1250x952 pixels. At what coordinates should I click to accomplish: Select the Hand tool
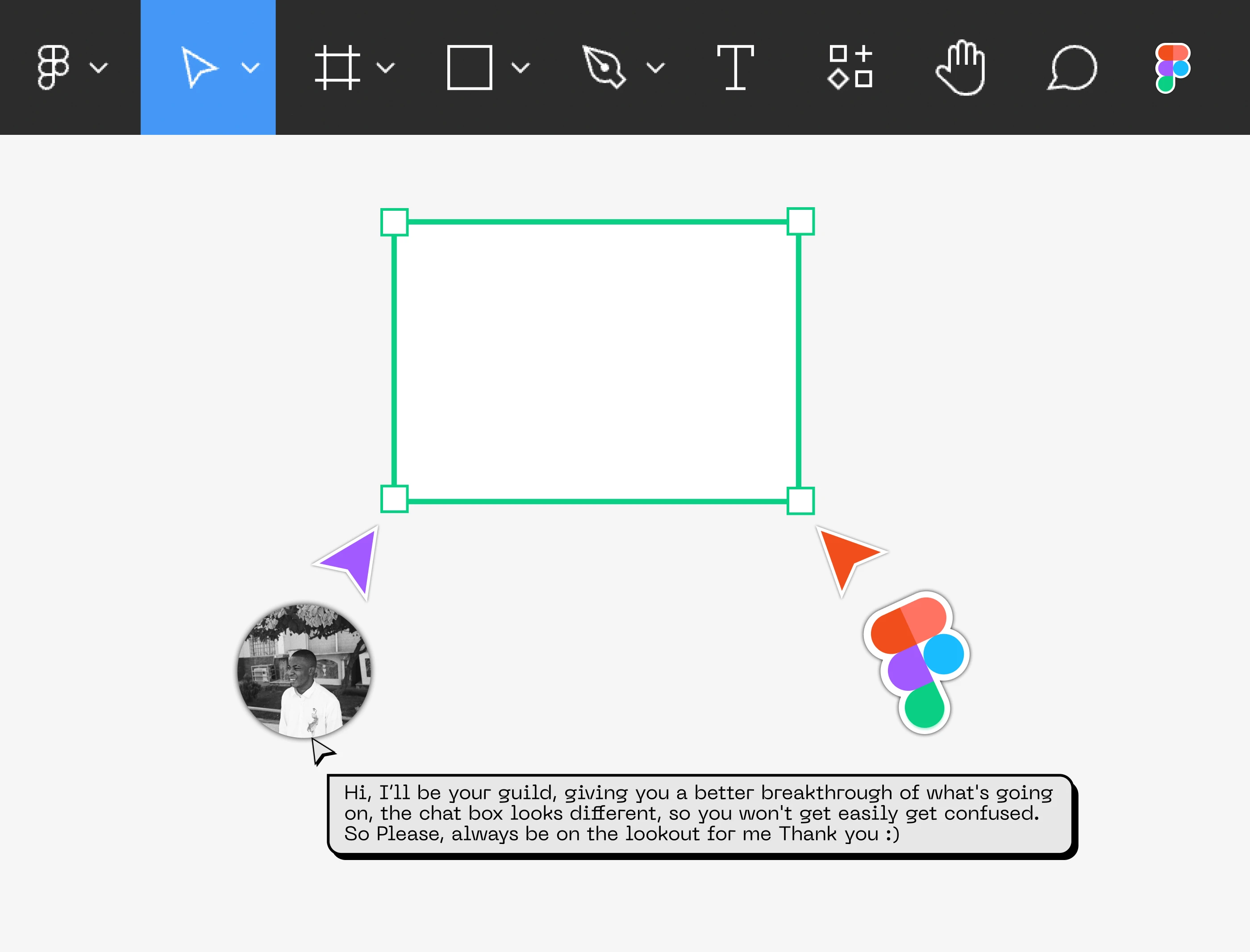click(961, 67)
